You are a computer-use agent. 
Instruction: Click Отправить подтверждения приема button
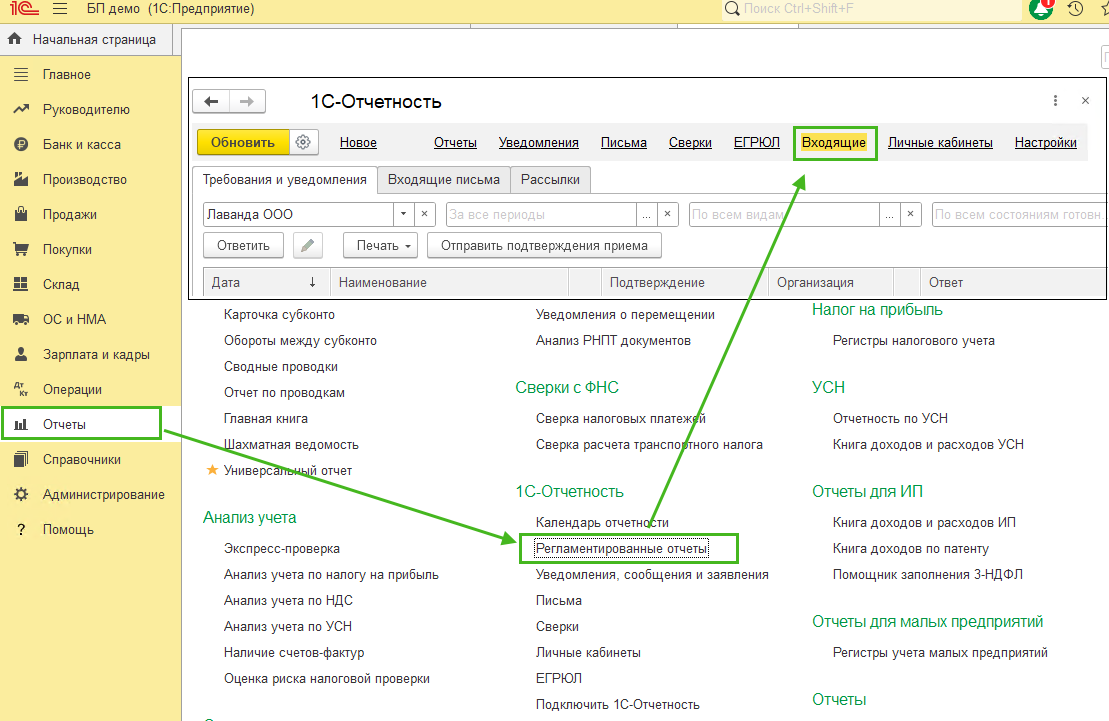coord(544,246)
